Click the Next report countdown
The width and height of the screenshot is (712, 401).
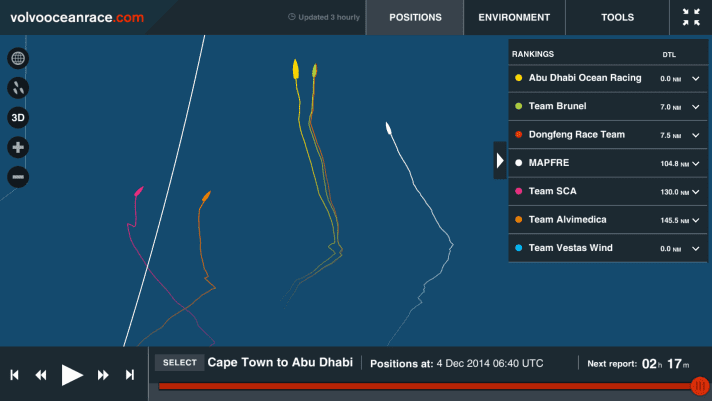(x=638, y=364)
